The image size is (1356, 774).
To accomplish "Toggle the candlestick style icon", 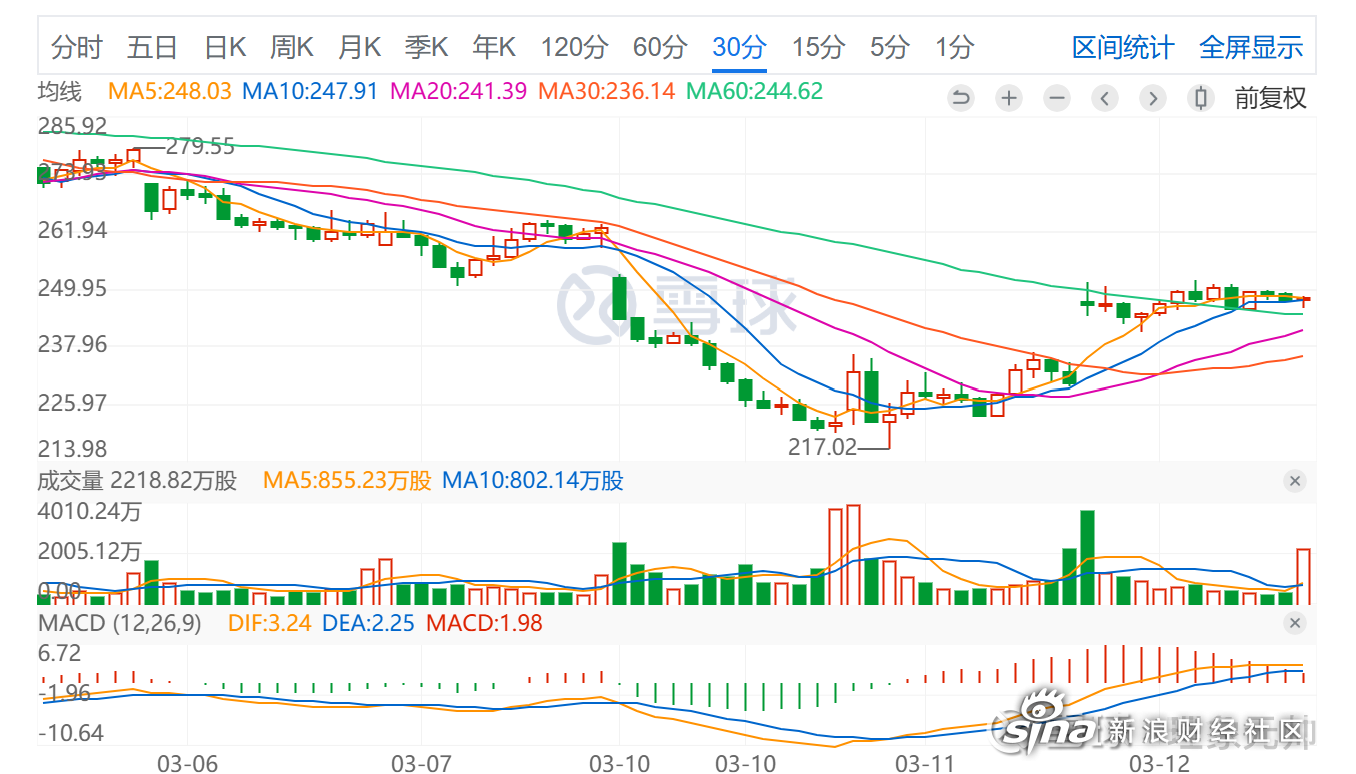I will 1201,98.
